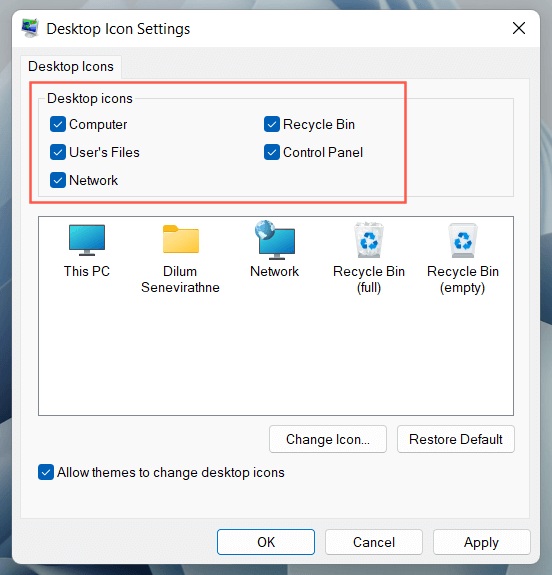Uncheck the Recycle Bin checkbox
The image size is (552, 575).
[272, 124]
